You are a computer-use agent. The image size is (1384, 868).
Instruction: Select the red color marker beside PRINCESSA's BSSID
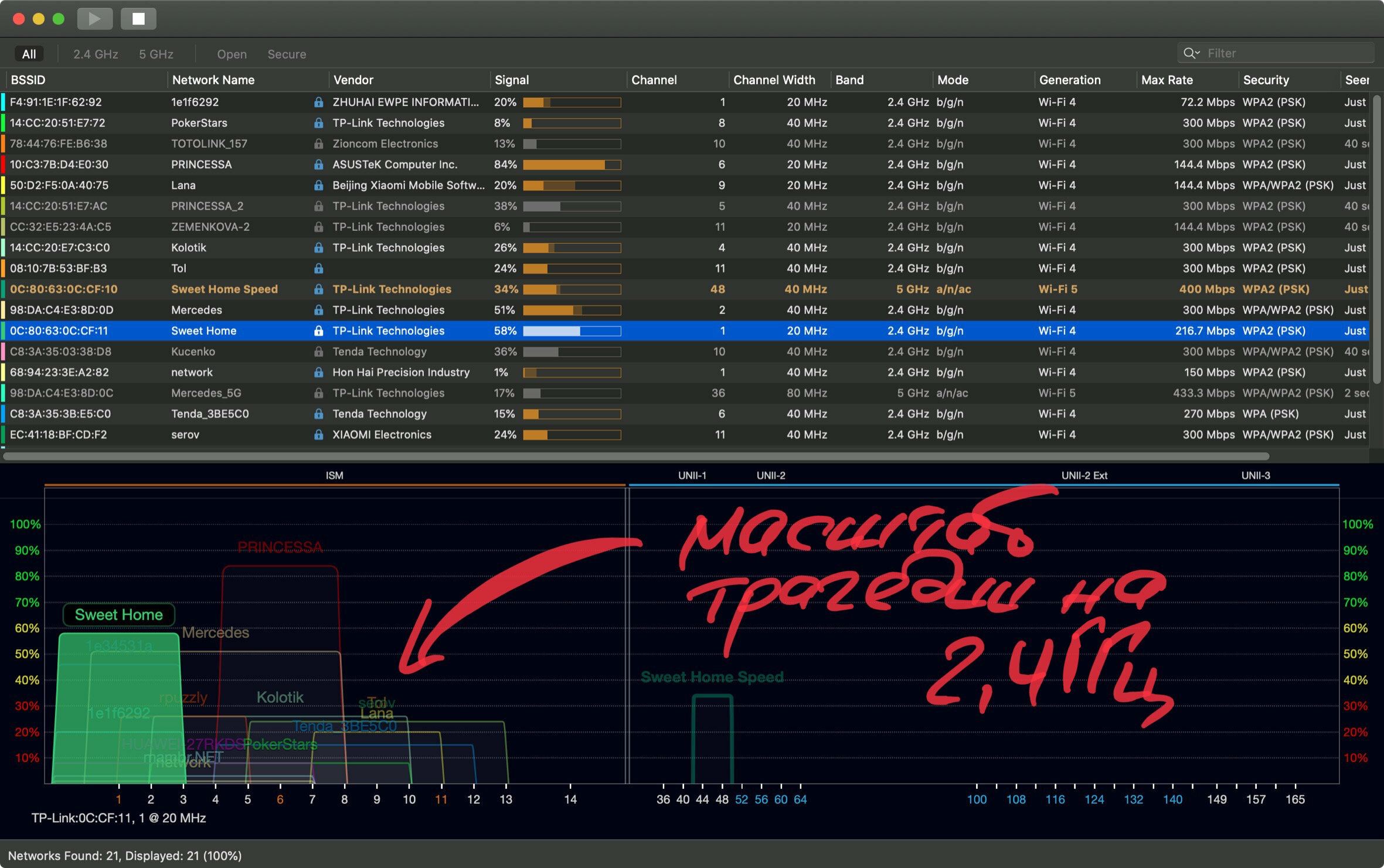(4, 165)
